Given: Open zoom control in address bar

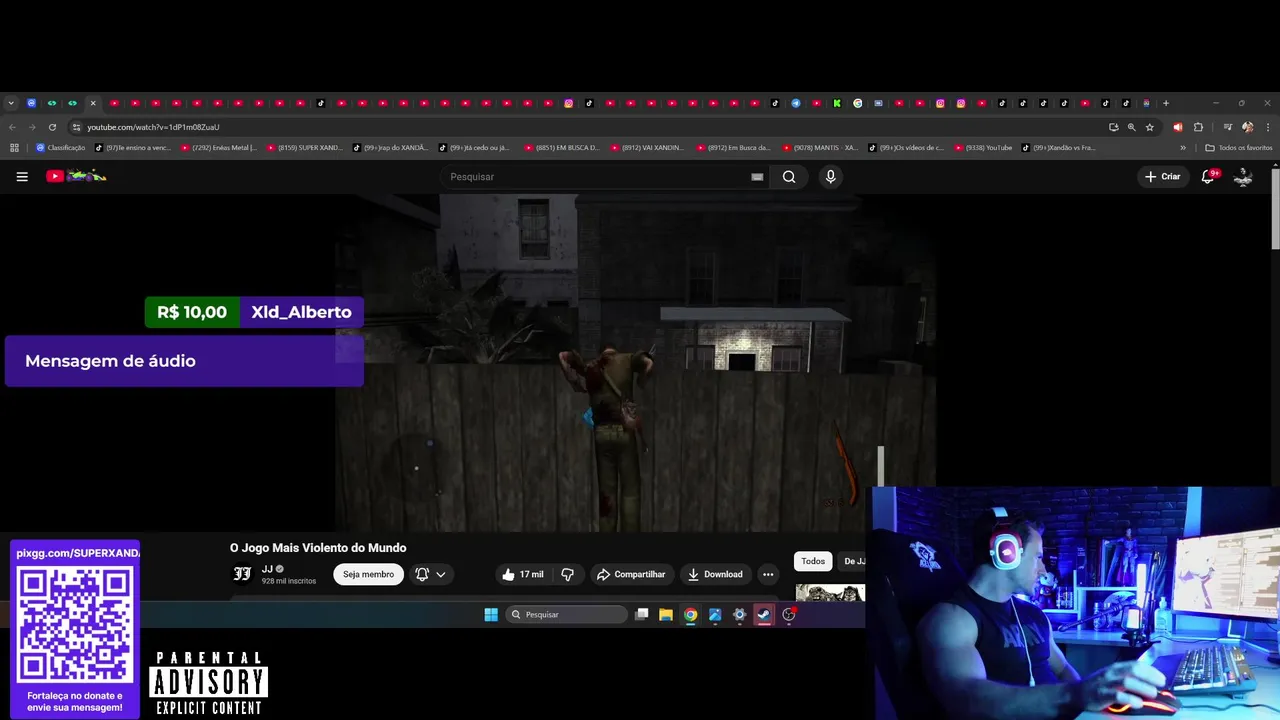Looking at the screenshot, I should [1131, 127].
